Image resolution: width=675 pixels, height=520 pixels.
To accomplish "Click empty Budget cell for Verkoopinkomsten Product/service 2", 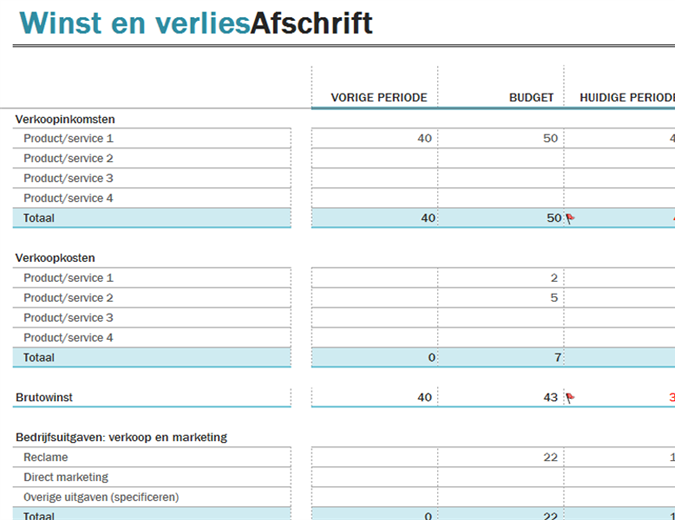I will pos(501,158).
